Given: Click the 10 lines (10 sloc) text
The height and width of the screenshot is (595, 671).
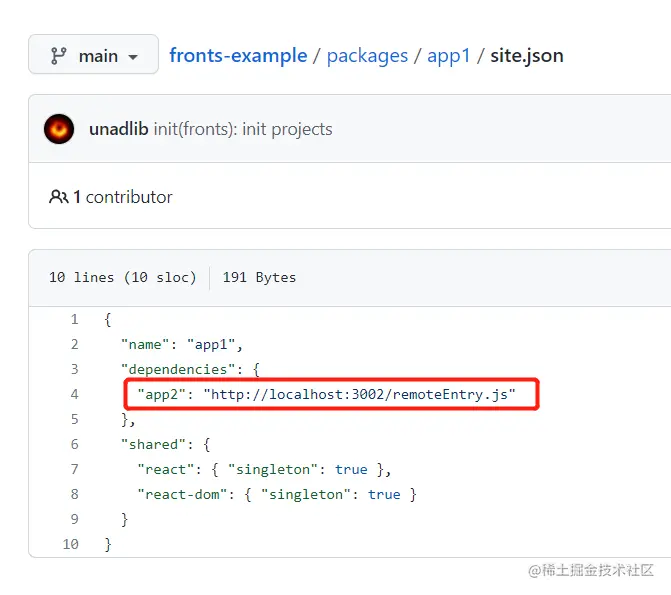Looking at the screenshot, I should (122, 277).
